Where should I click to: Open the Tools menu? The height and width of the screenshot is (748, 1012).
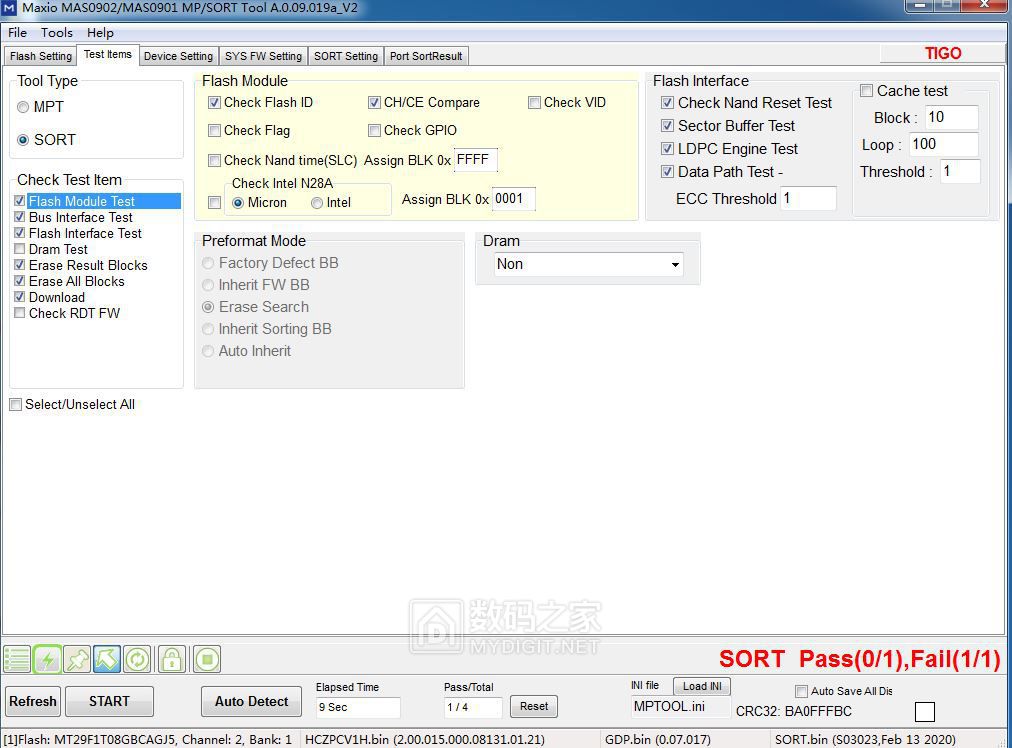click(x=57, y=32)
